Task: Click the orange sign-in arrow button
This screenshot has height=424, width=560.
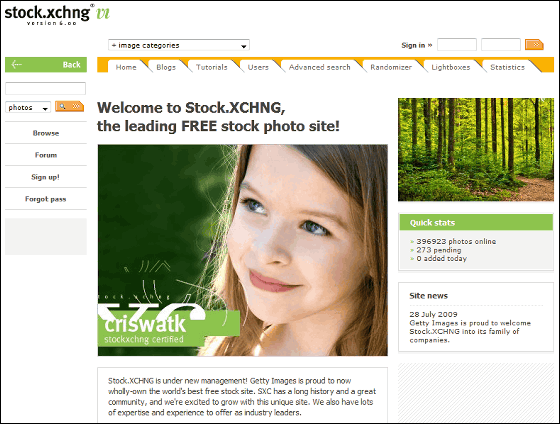Action: 534,45
